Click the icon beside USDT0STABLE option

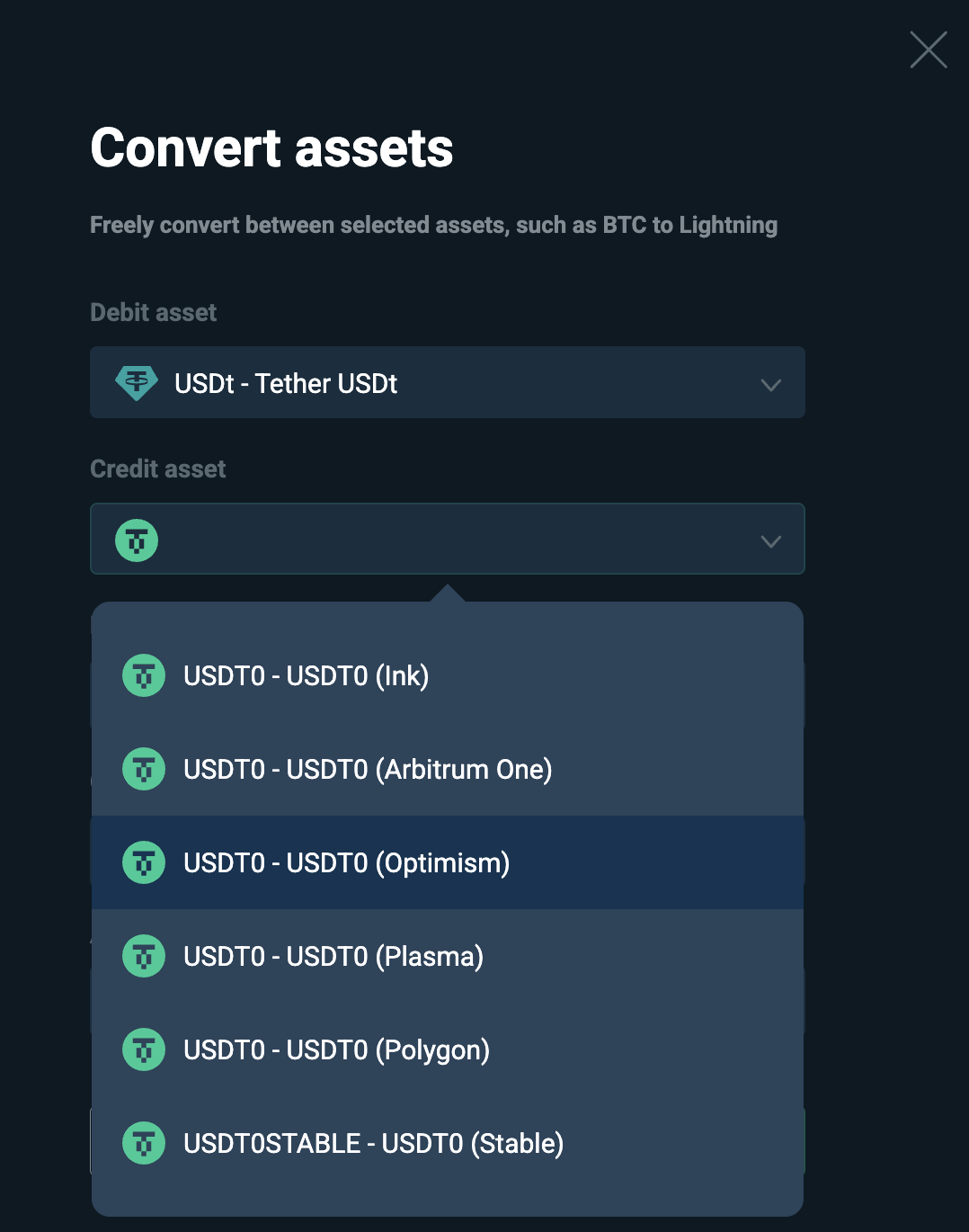(144, 1143)
